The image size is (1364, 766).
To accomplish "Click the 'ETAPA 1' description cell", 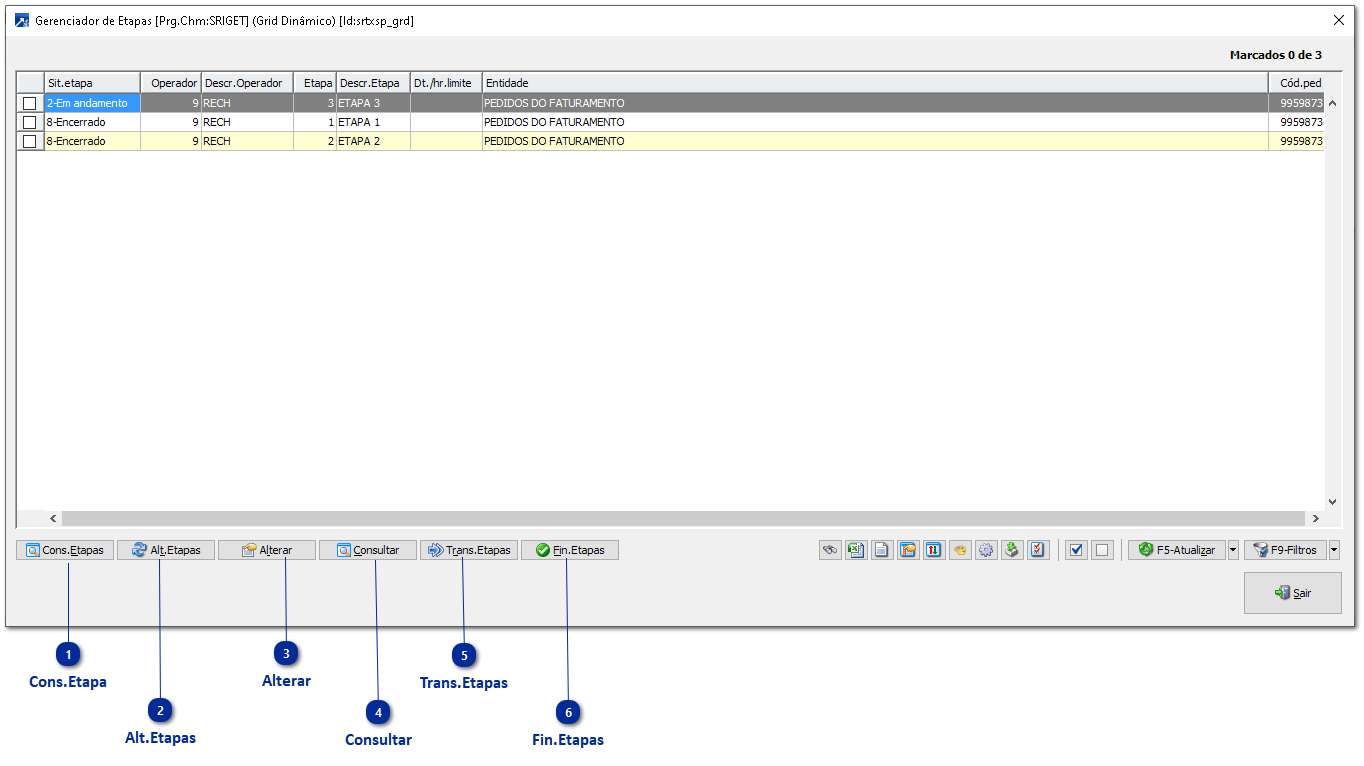I will [373, 122].
